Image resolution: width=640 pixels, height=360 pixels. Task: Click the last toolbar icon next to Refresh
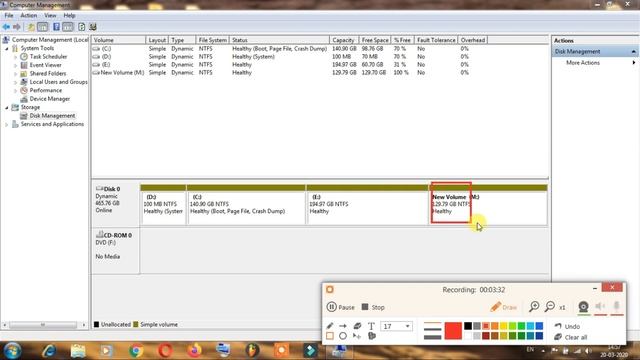point(93,27)
